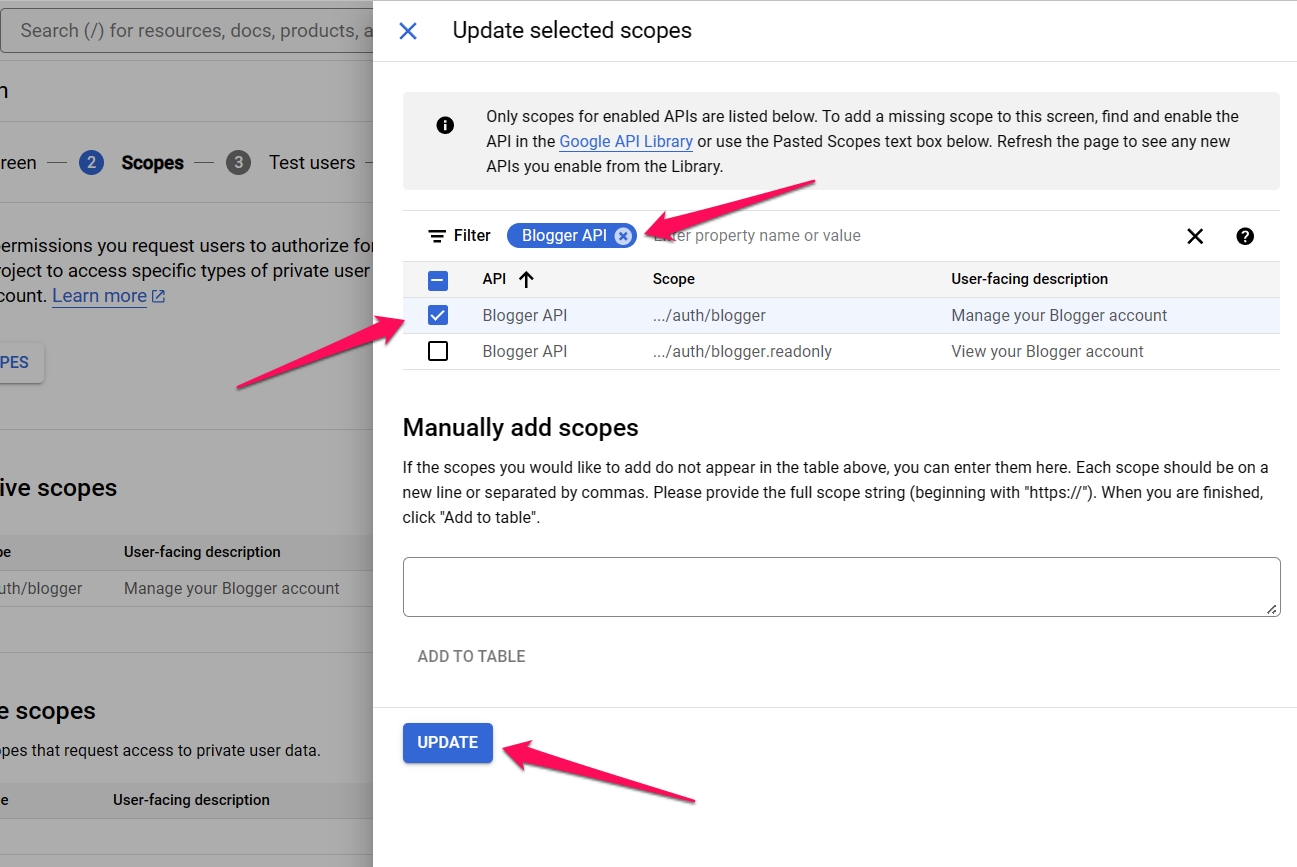Click the info icon in the notice box
Image resolution: width=1297 pixels, height=867 pixels.
[445, 125]
